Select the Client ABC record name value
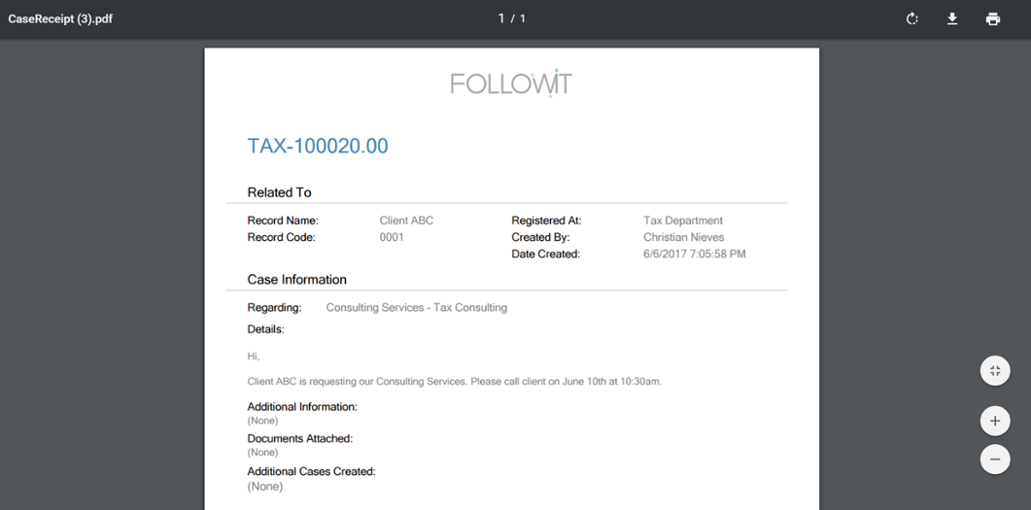This screenshot has height=510, width=1031. pos(406,220)
